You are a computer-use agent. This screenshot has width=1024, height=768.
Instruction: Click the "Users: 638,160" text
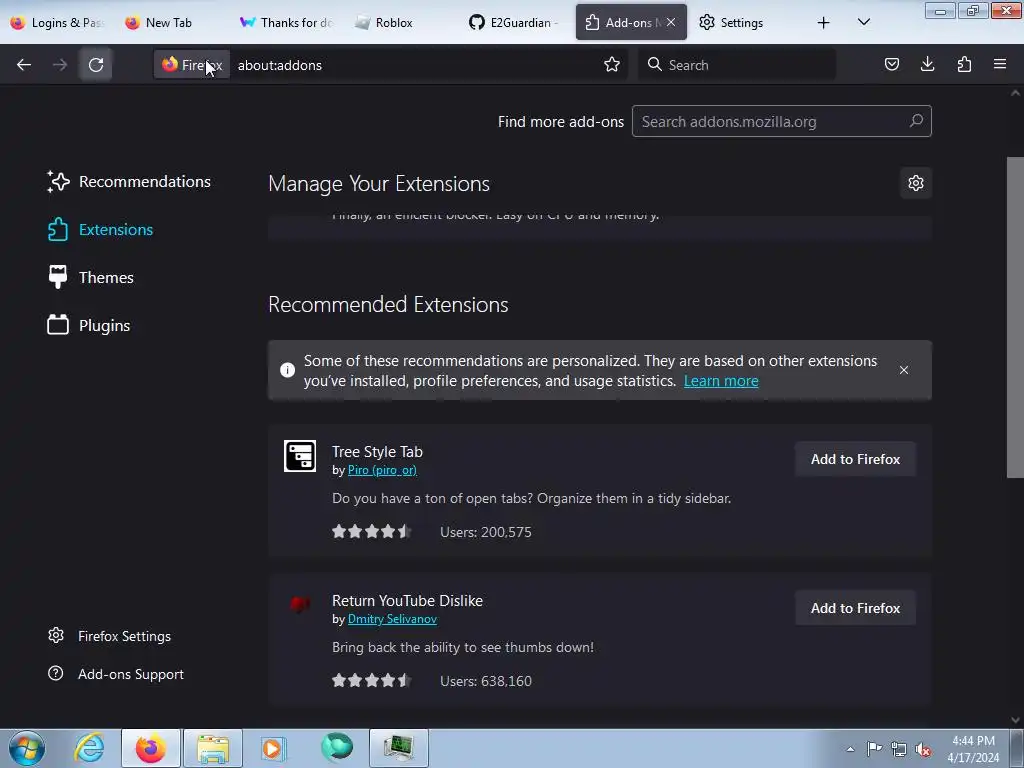point(486,681)
